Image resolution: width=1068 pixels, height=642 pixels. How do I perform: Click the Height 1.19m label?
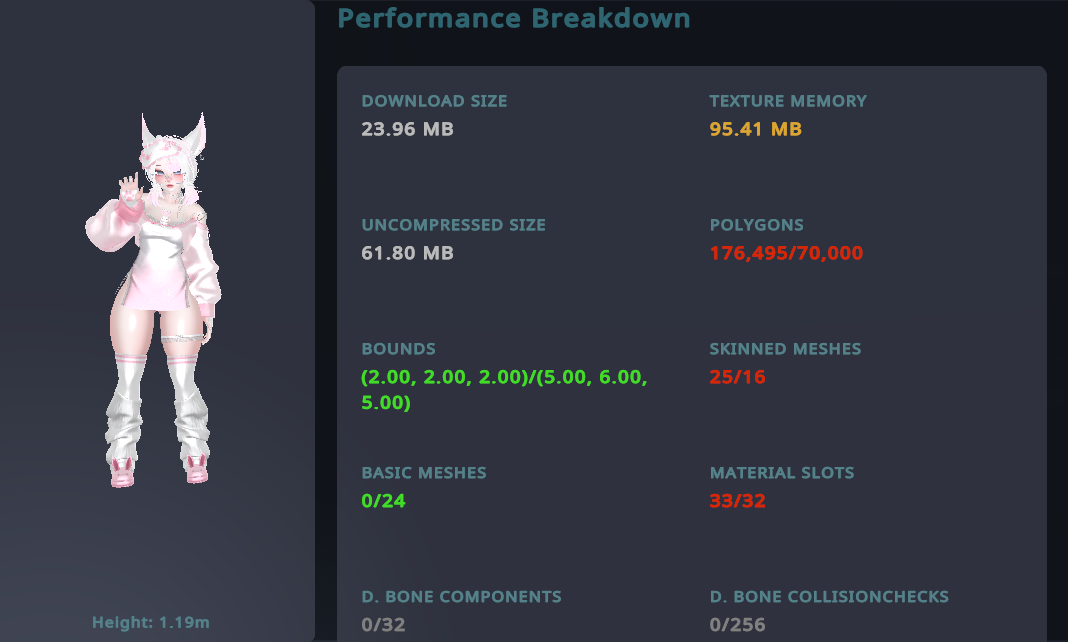151,623
